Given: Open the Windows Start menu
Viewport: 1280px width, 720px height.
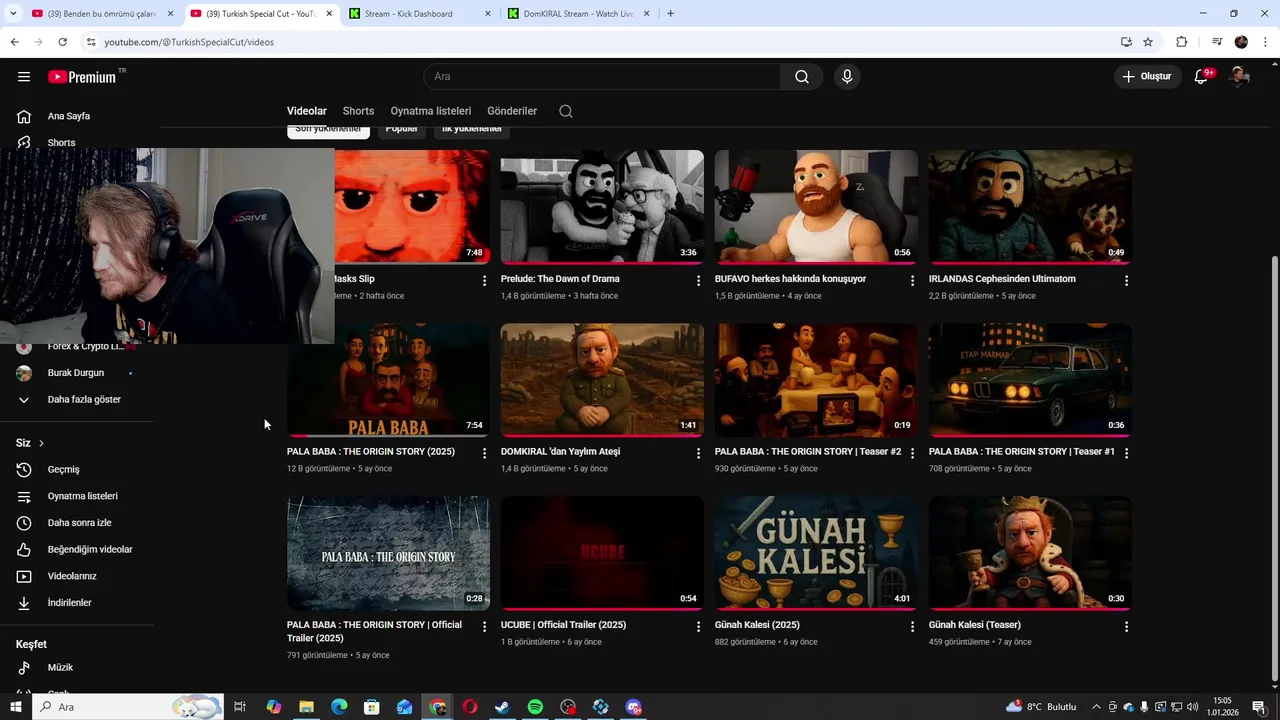Looking at the screenshot, I should coord(15,707).
